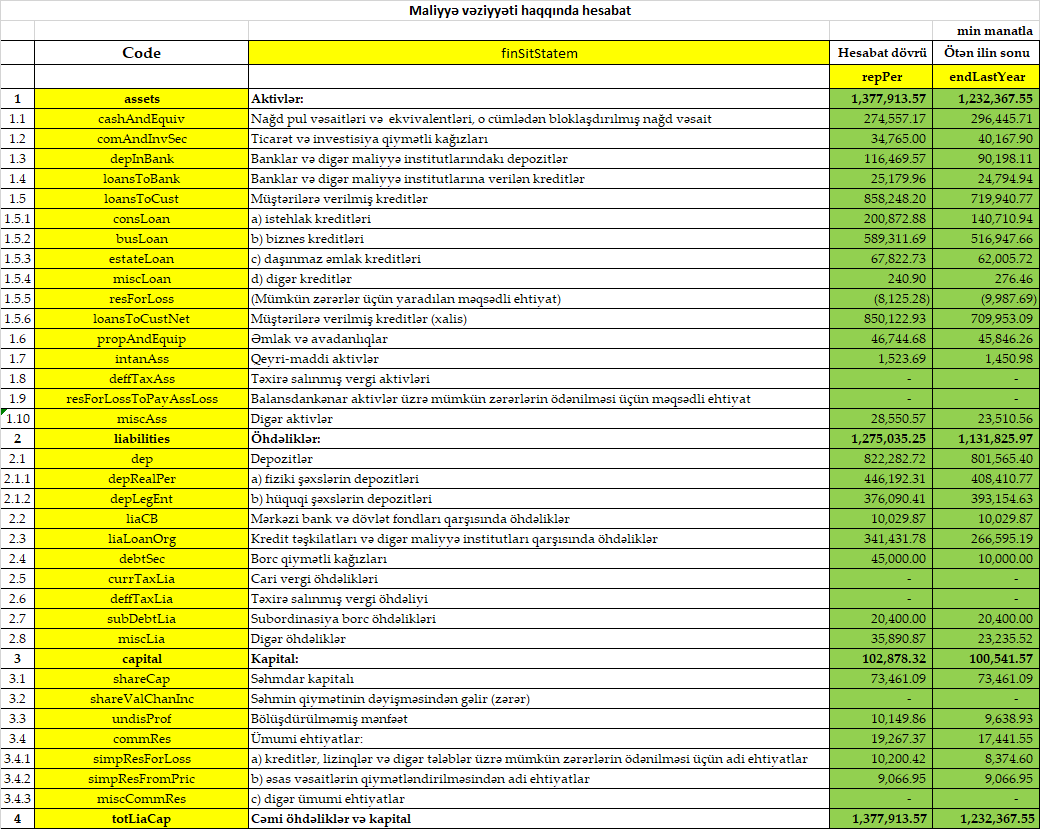Select the "endLastYear" cell
Image resolution: width=1040 pixels, height=829 pixels.
[986, 77]
